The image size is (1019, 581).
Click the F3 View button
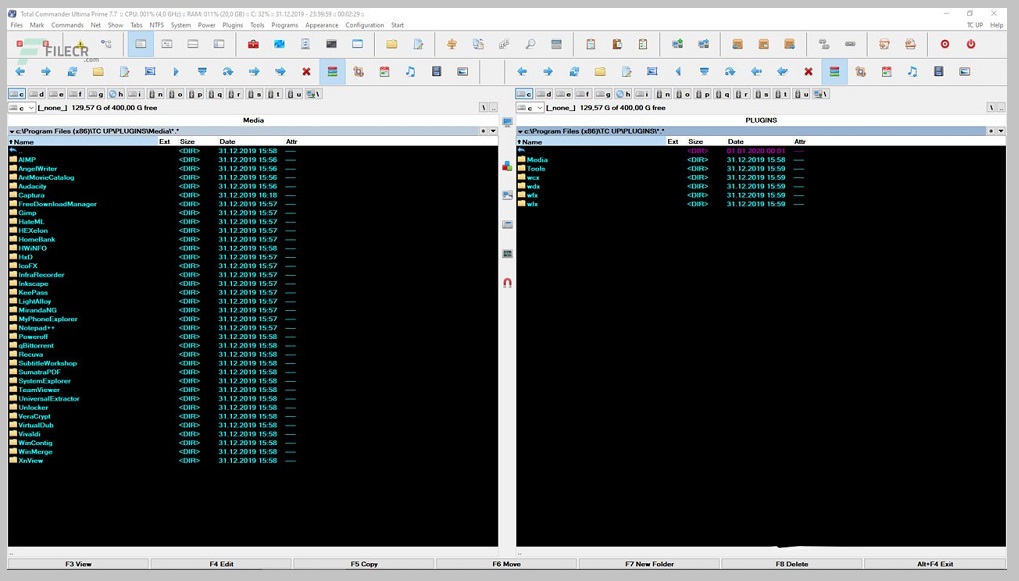click(78, 563)
